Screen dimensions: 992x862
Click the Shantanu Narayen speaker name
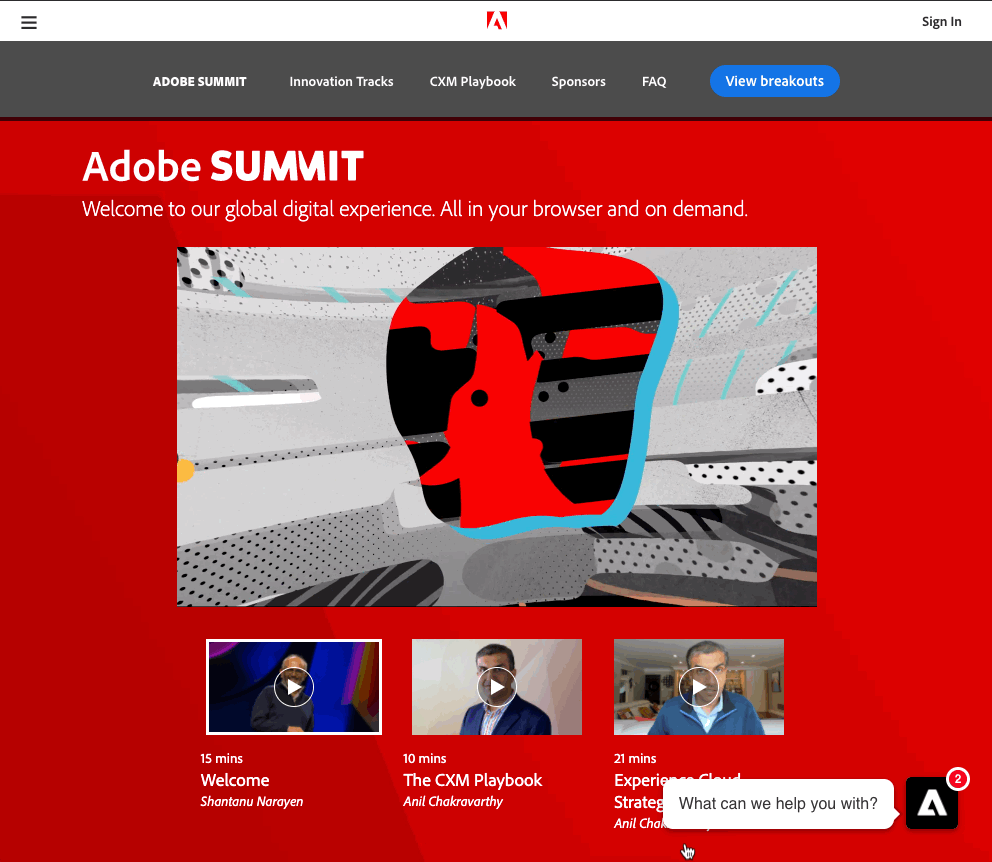252,801
